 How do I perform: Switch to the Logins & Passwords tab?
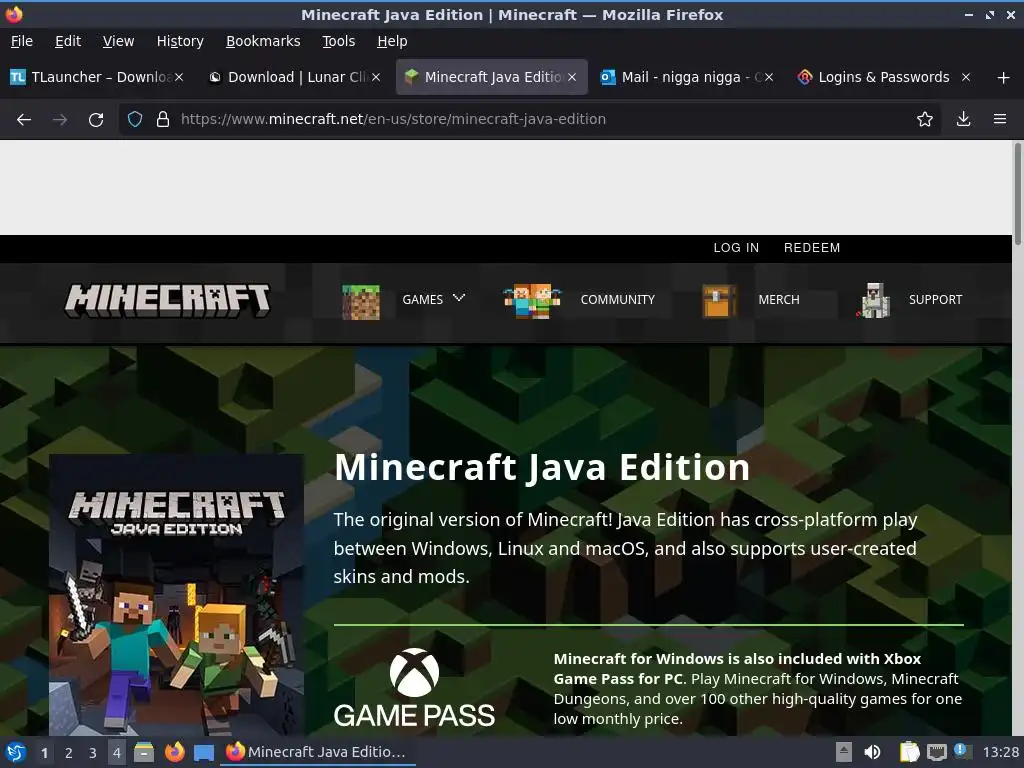click(x=884, y=77)
